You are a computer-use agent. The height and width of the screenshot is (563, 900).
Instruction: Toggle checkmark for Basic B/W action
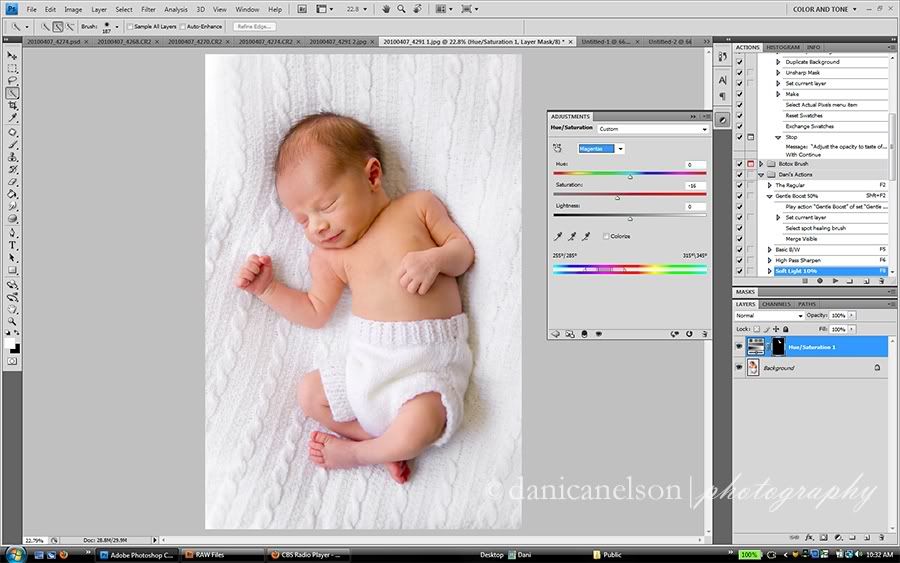[x=739, y=250]
